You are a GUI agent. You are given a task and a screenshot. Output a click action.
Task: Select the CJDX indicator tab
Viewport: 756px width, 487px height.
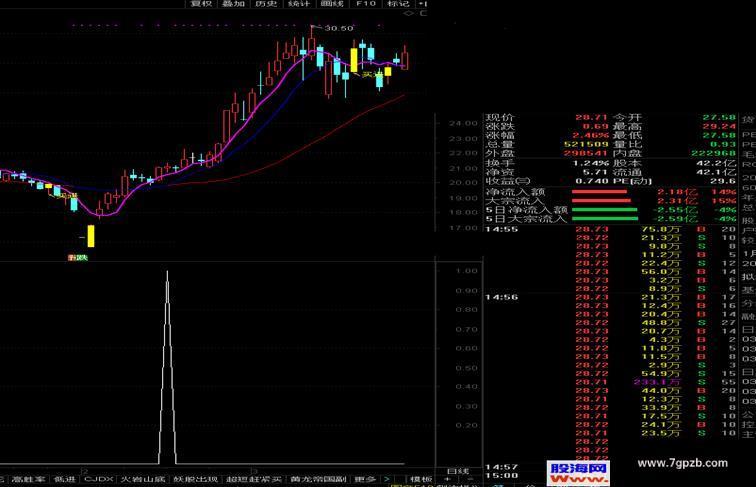(x=99, y=479)
